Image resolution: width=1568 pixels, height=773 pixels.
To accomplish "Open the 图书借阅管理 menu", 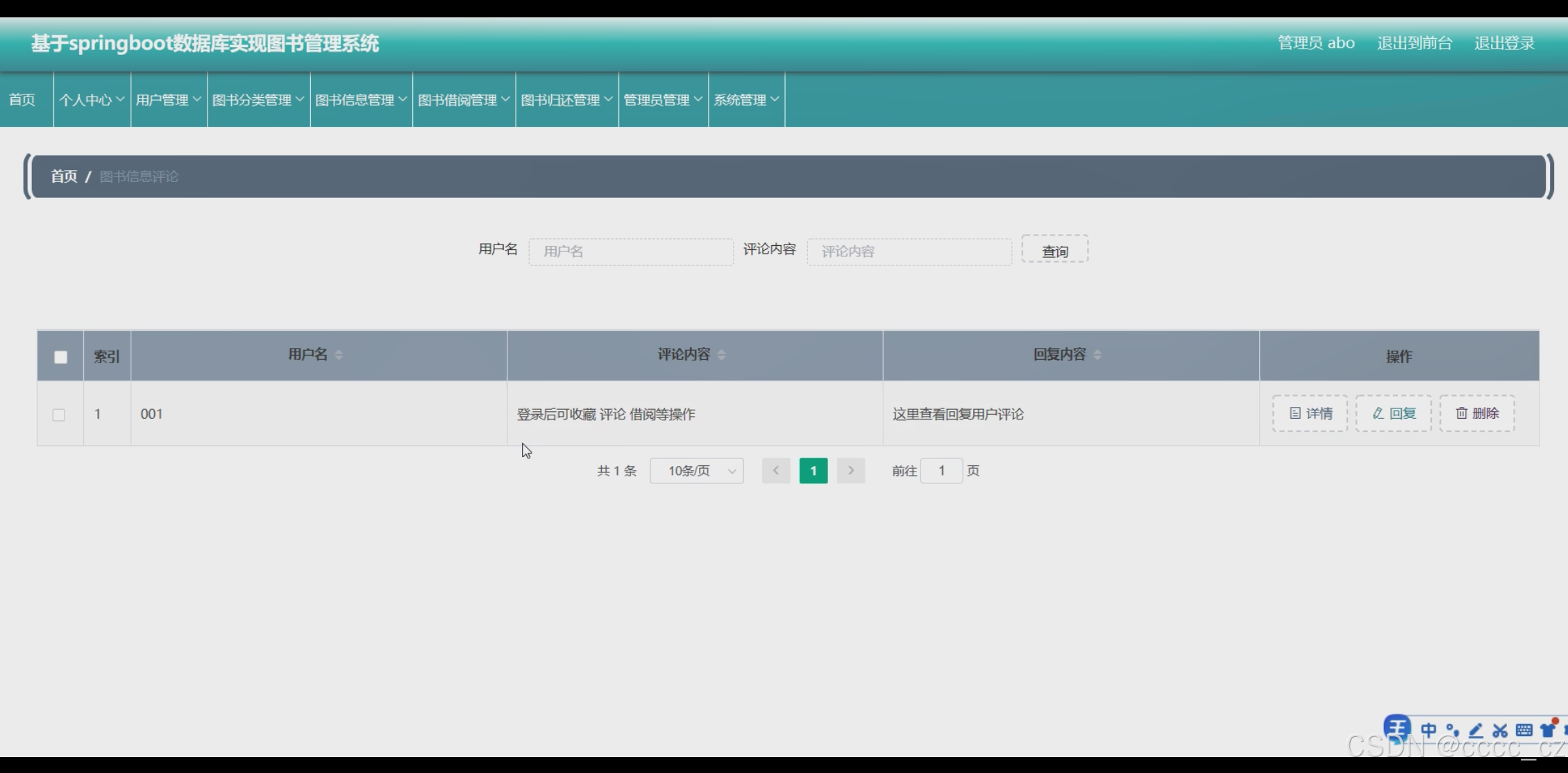I will pos(464,100).
